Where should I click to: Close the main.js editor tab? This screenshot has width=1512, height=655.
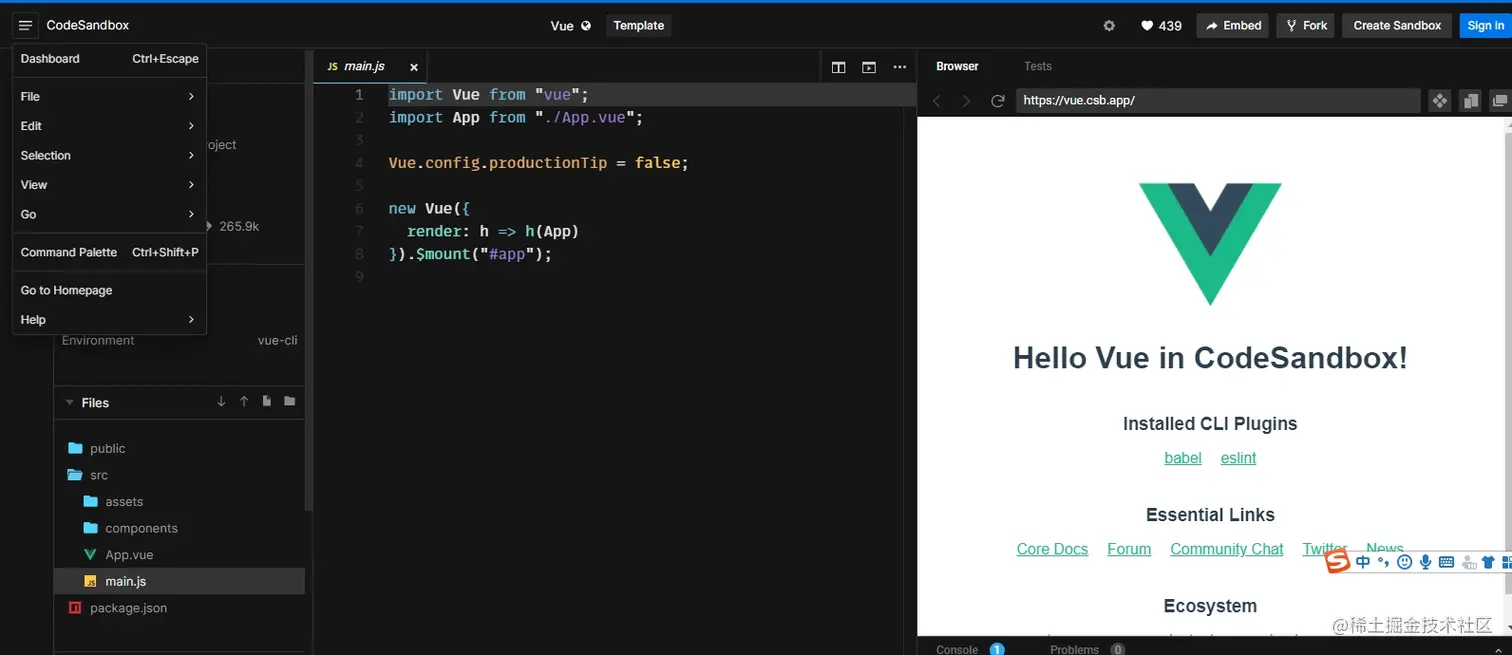(414, 67)
